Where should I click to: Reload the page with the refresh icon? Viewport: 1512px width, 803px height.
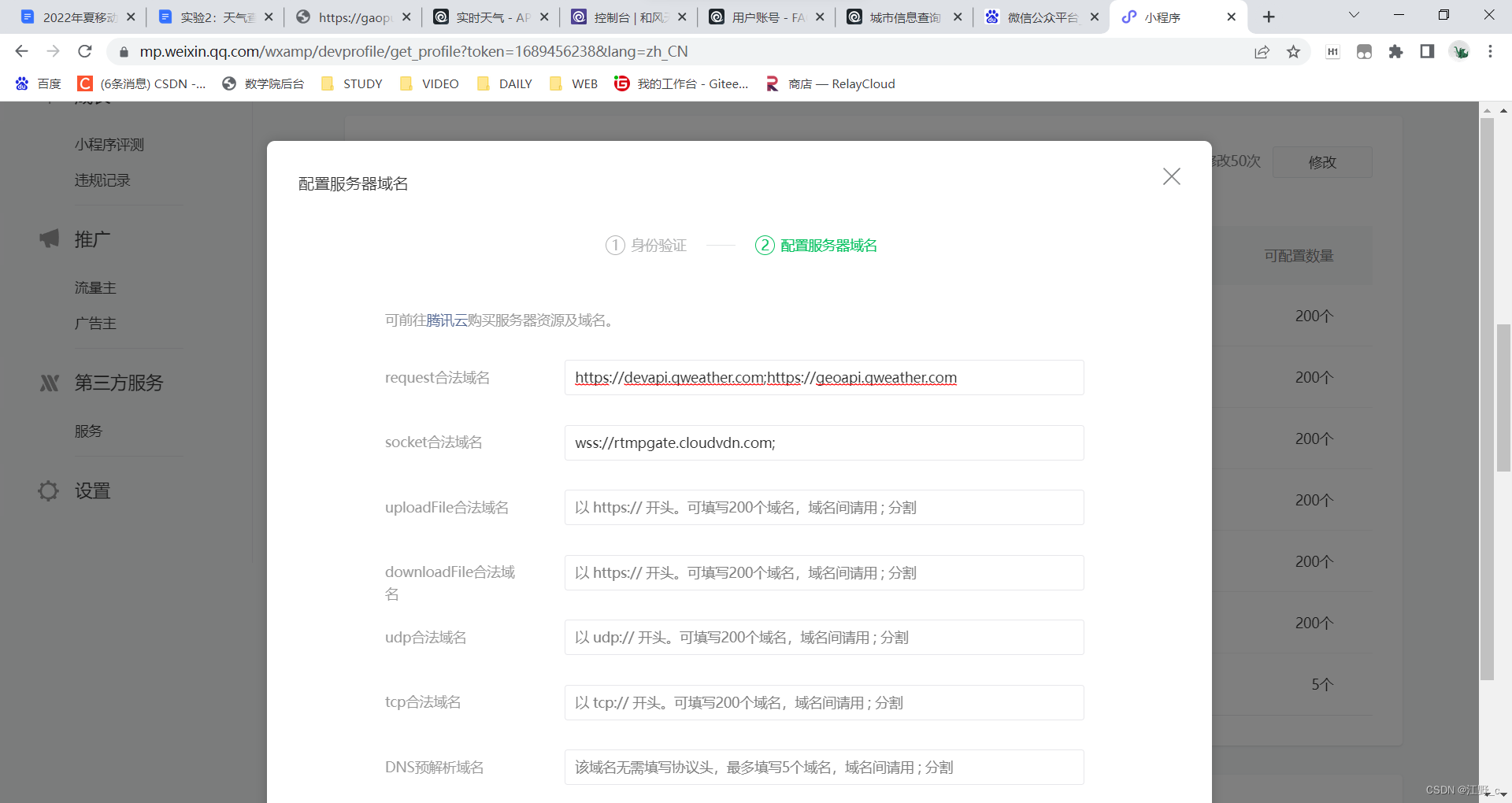pos(85,51)
